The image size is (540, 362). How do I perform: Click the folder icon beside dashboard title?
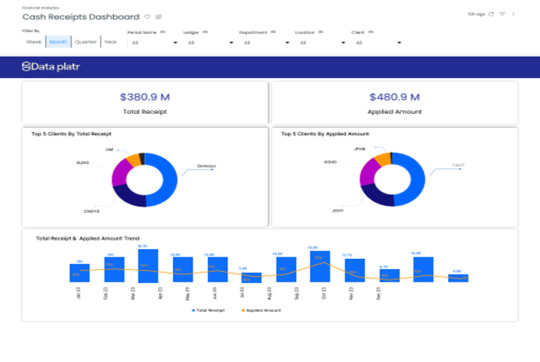(158, 17)
